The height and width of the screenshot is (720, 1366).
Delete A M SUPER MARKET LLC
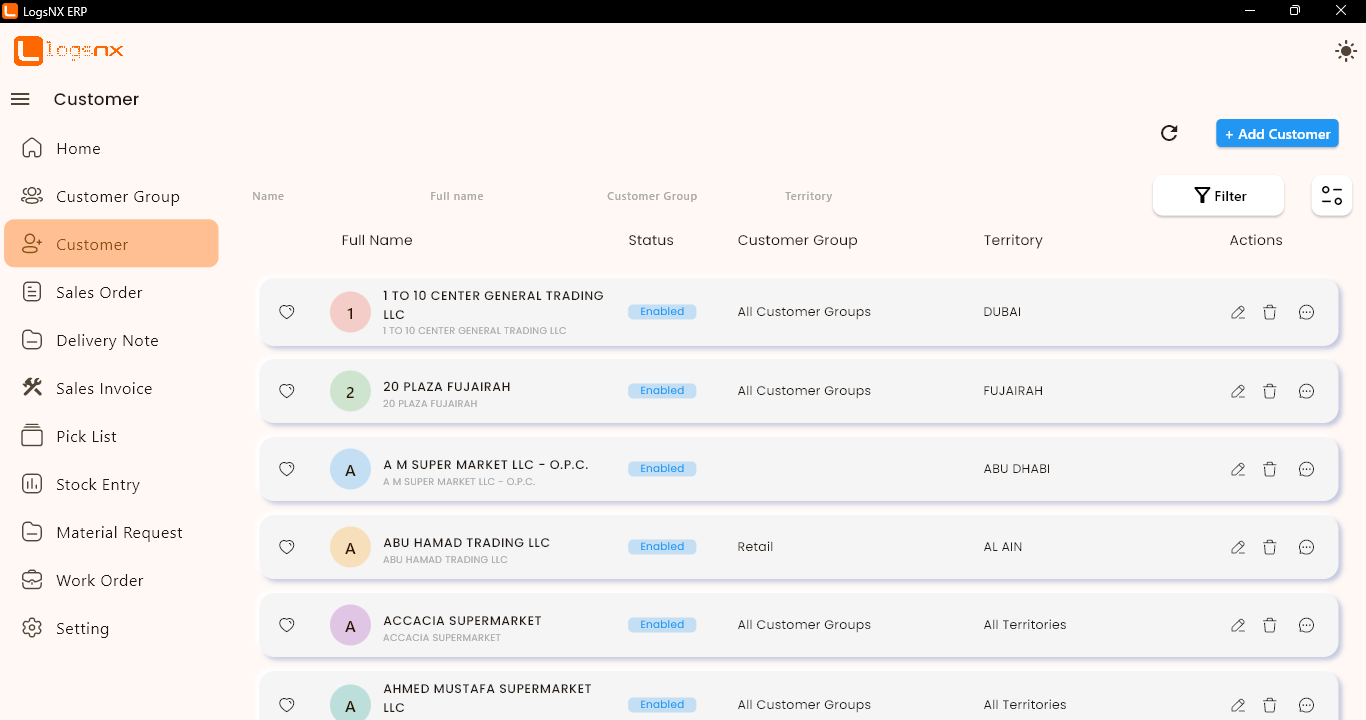[1270, 469]
